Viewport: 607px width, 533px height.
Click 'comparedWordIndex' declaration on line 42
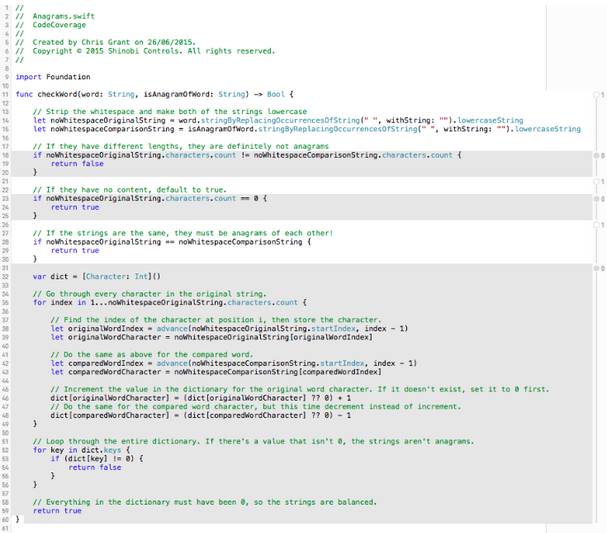106,363
